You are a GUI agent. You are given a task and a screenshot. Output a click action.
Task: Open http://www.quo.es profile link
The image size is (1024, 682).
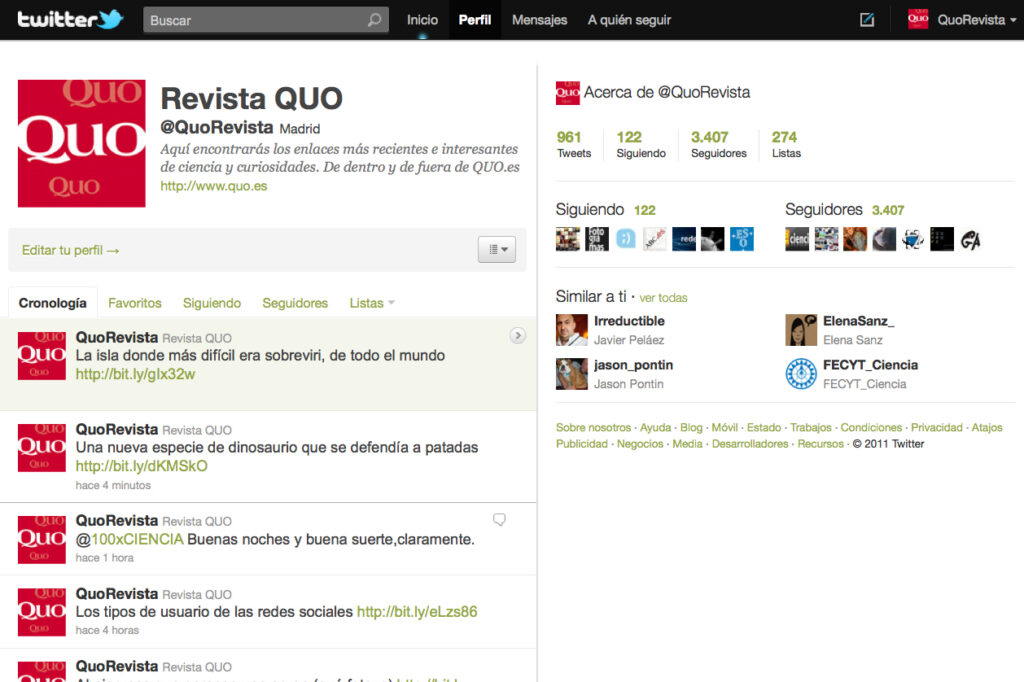click(x=214, y=186)
